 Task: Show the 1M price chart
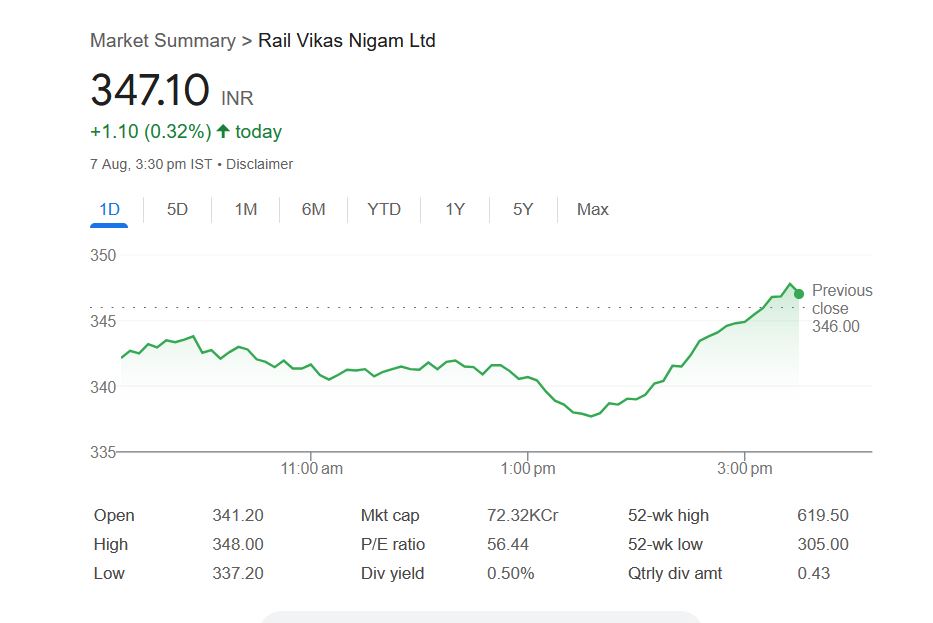pyautogui.click(x=245, y=209)
